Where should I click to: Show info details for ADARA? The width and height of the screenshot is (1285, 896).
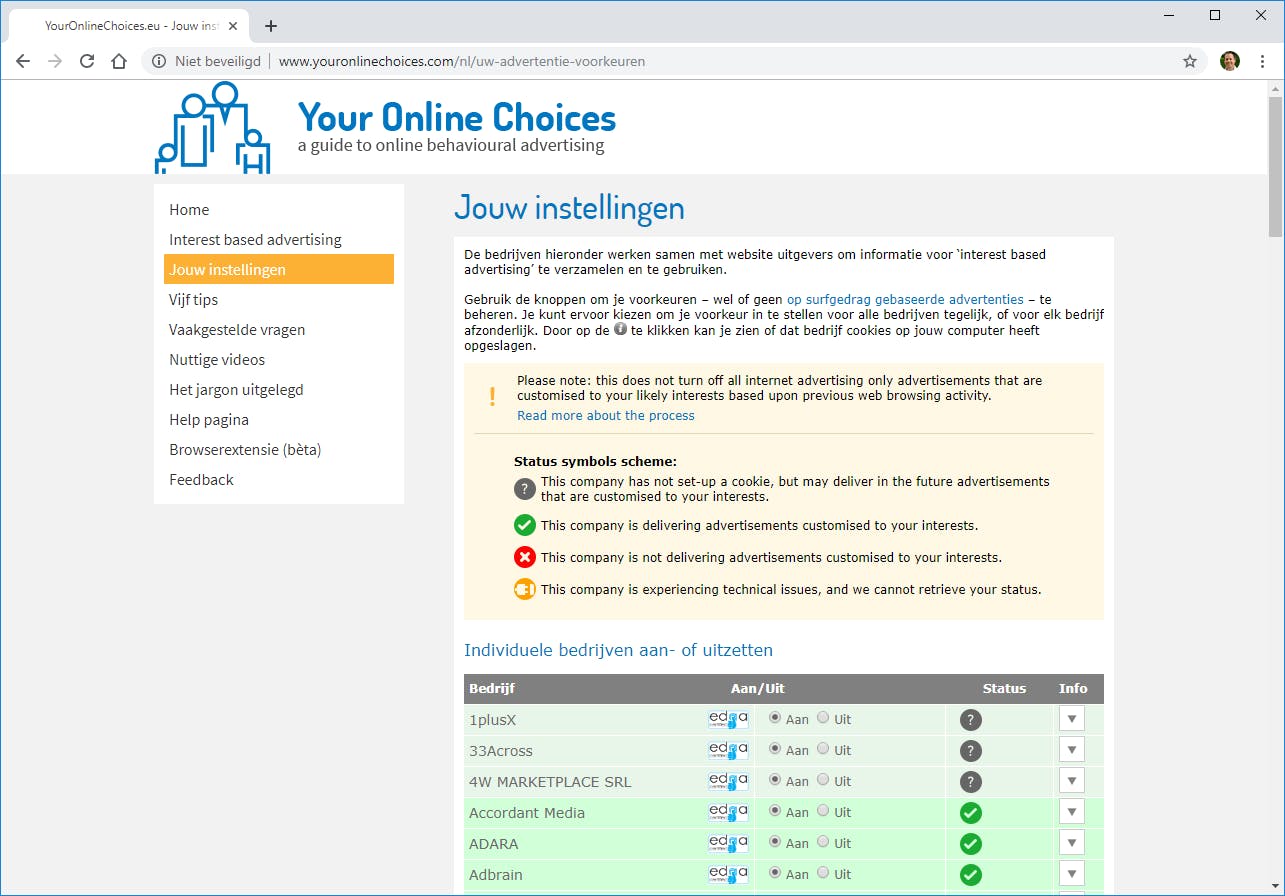coord(1072,843)
